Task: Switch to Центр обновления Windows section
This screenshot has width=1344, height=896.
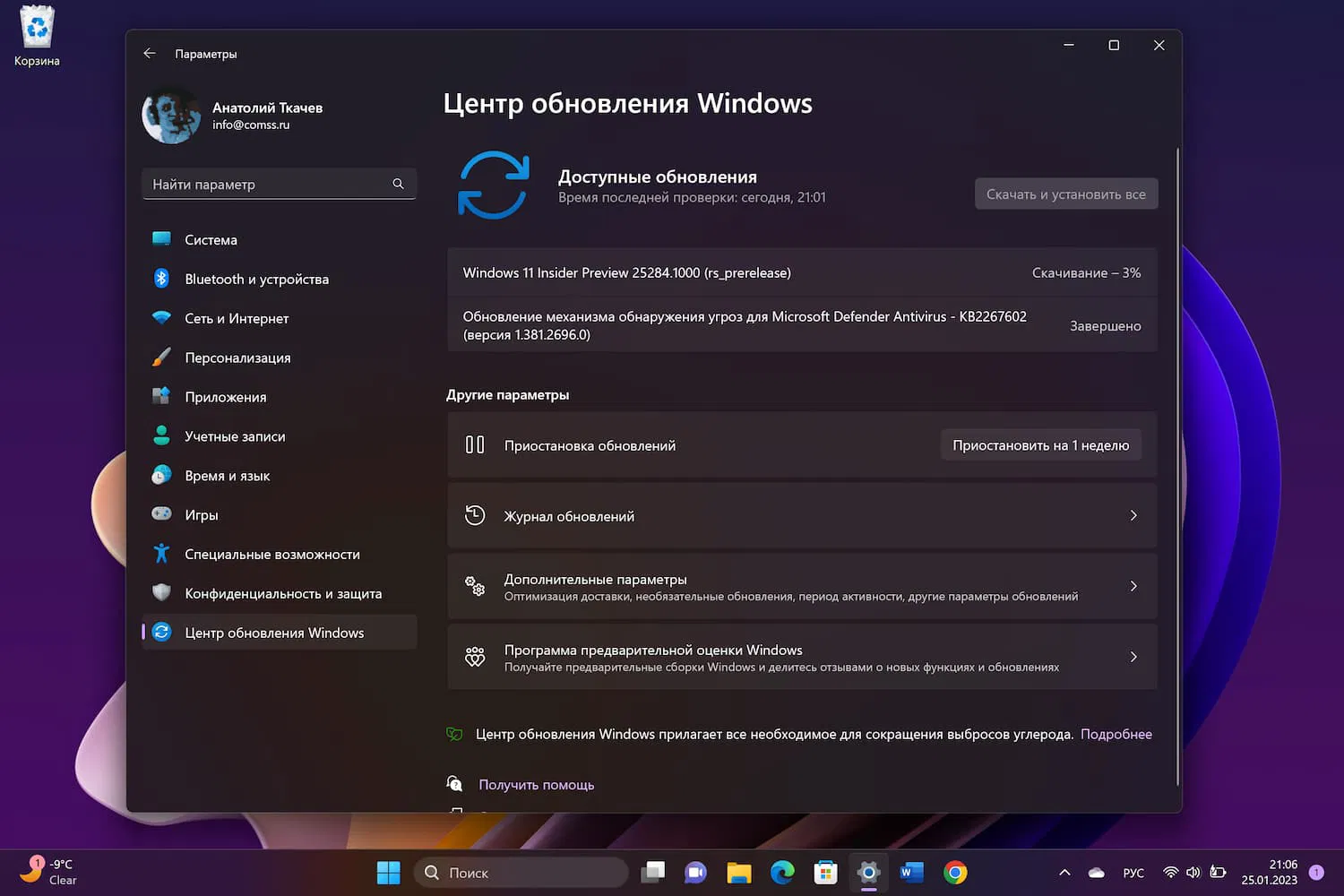Action: tap(273, 632)
